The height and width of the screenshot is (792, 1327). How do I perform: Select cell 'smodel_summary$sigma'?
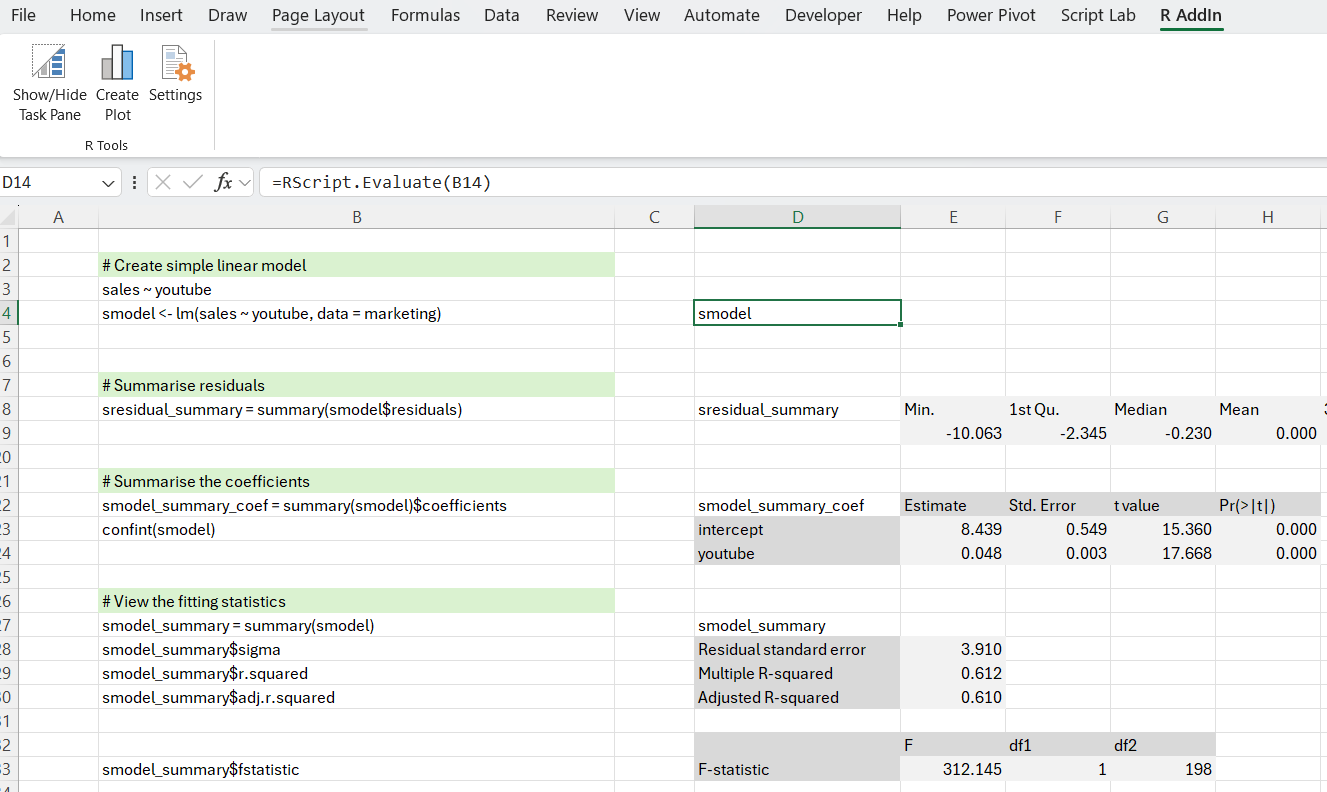tap(357, 649)
